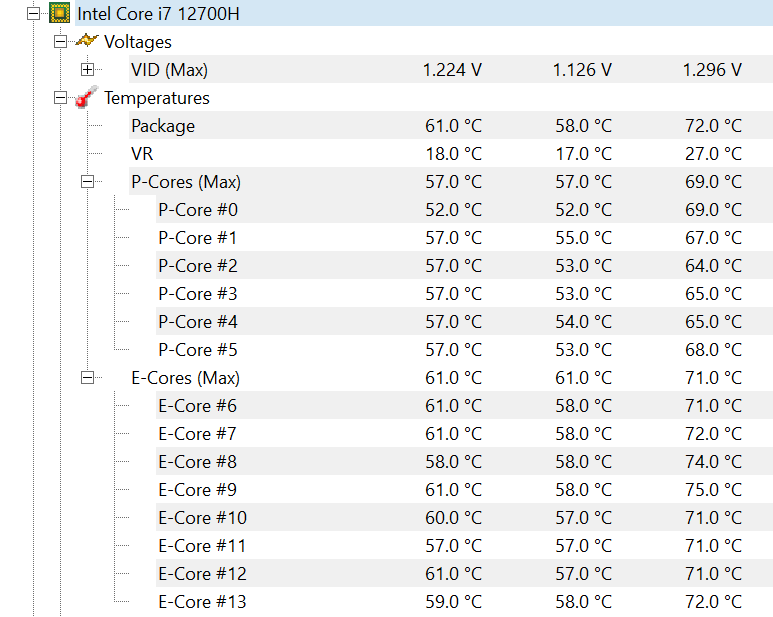The image size is (773, 617).
Task: Select the E-Cores (Max) row label
Action: click(x=185, y=378)
